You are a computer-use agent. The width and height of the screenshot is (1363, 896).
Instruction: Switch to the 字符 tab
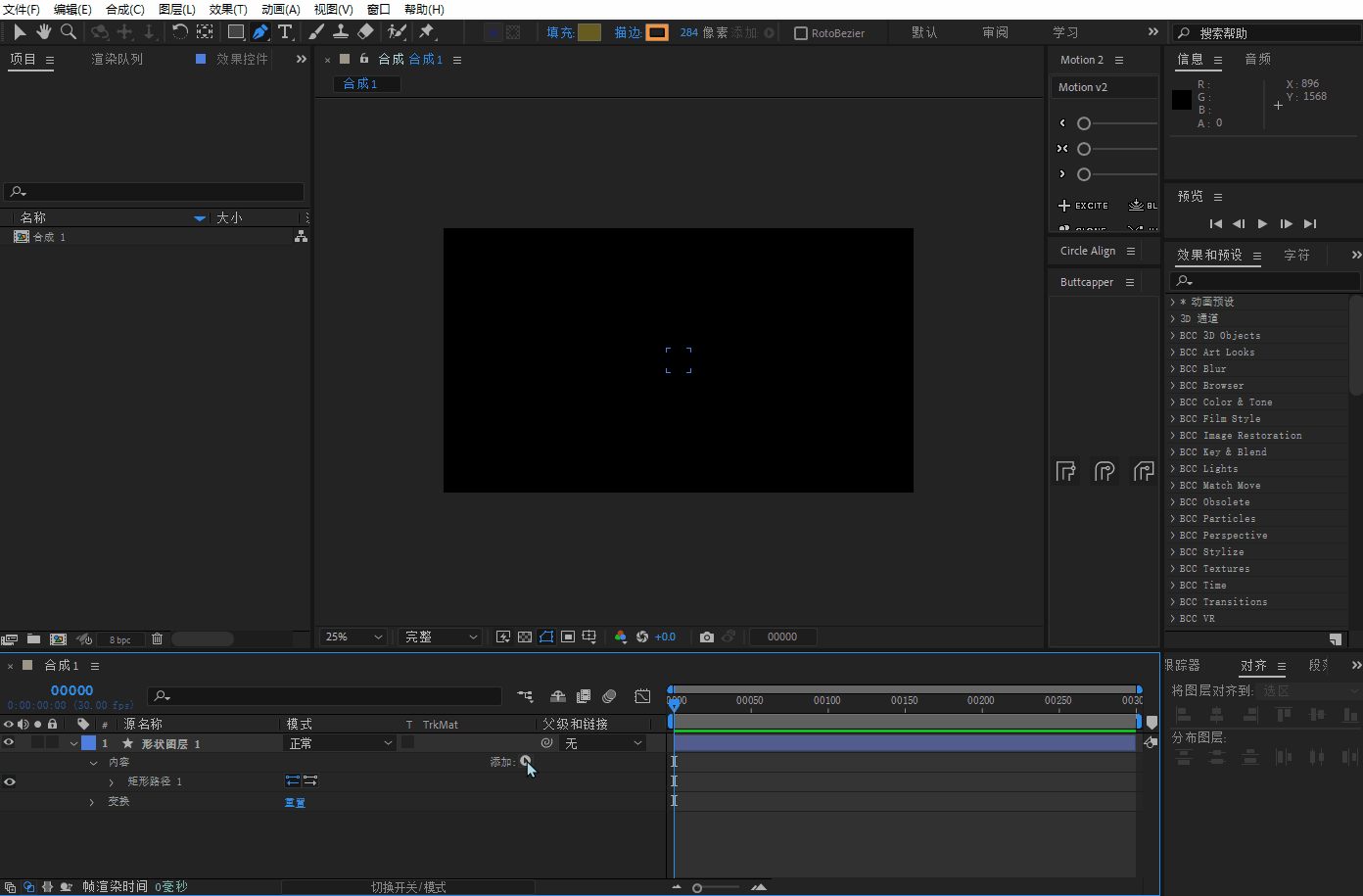pos(1297,255)
